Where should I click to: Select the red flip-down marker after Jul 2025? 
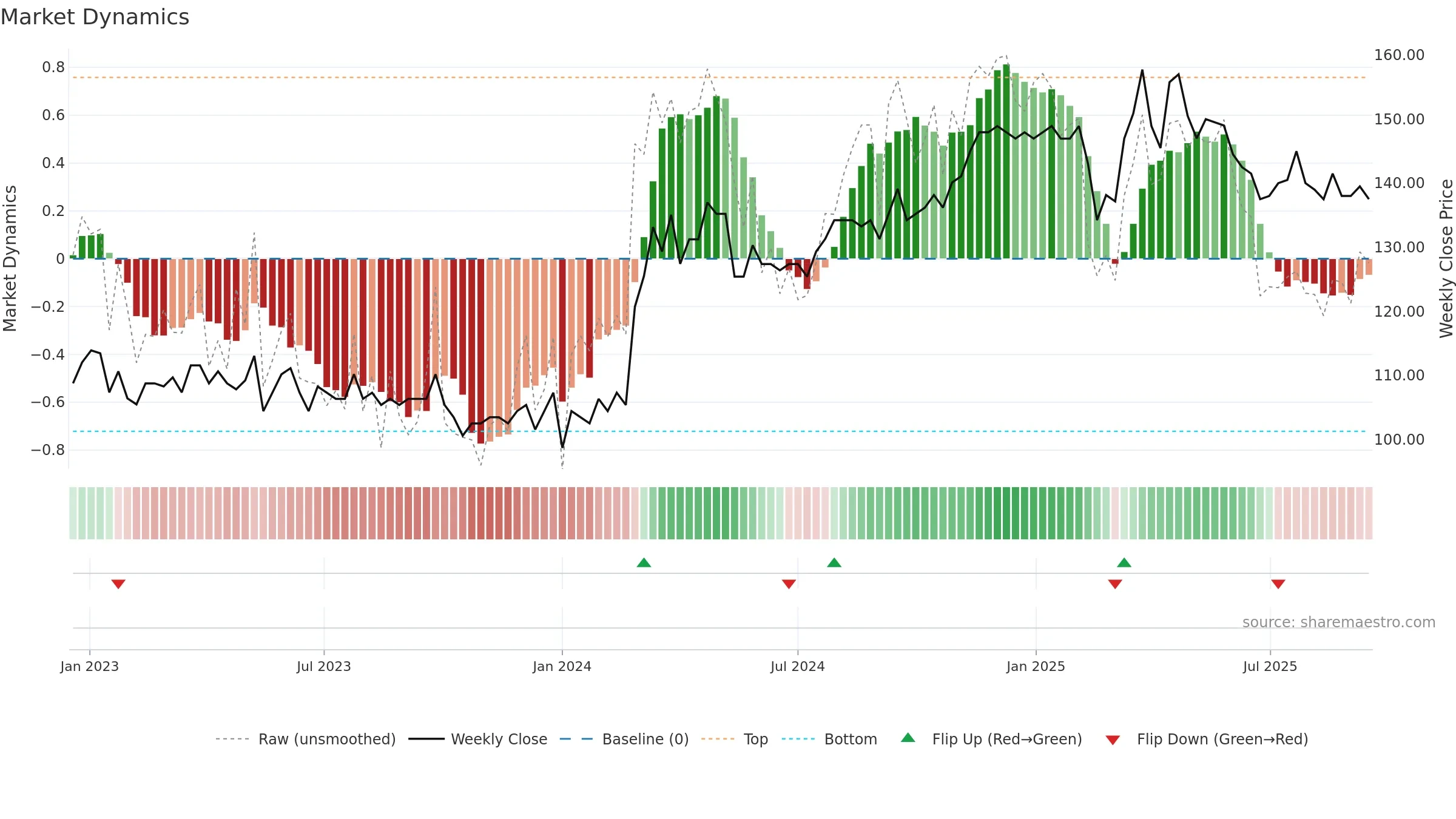click(1278, 584)
